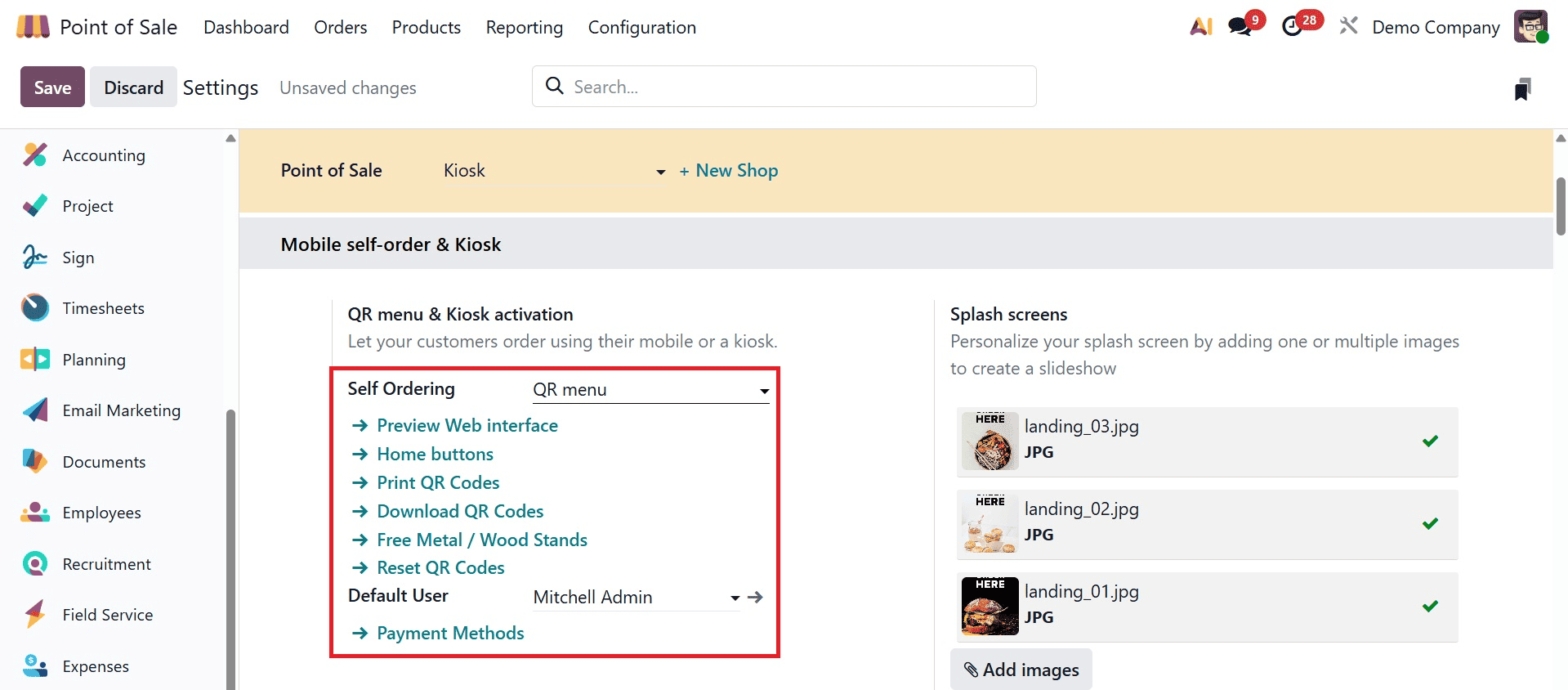Open the user avatar menu

click(1530, 26)
